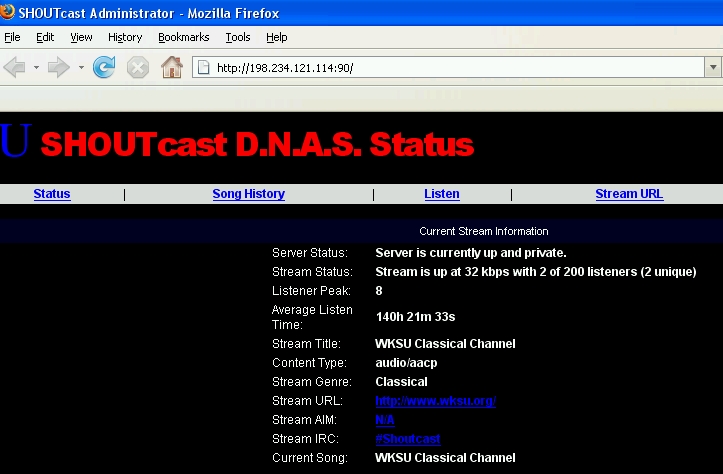Screen dimensions: 723x474
Task: Open the Stream URL navigation link
Action: click(629, 194)
